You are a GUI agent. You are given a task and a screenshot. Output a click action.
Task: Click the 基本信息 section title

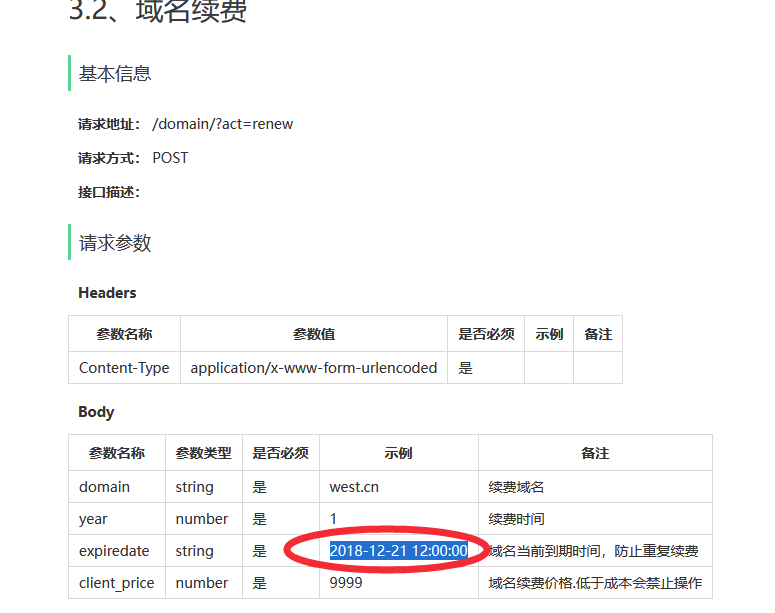115,73
